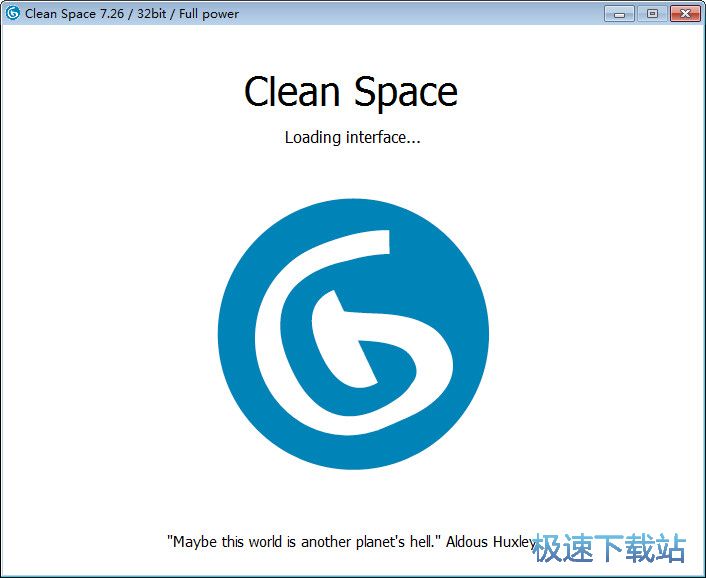Screen dimensions: 706x578
Task: Click "Clean Space" name in the title bar
Action: point(62,14)
